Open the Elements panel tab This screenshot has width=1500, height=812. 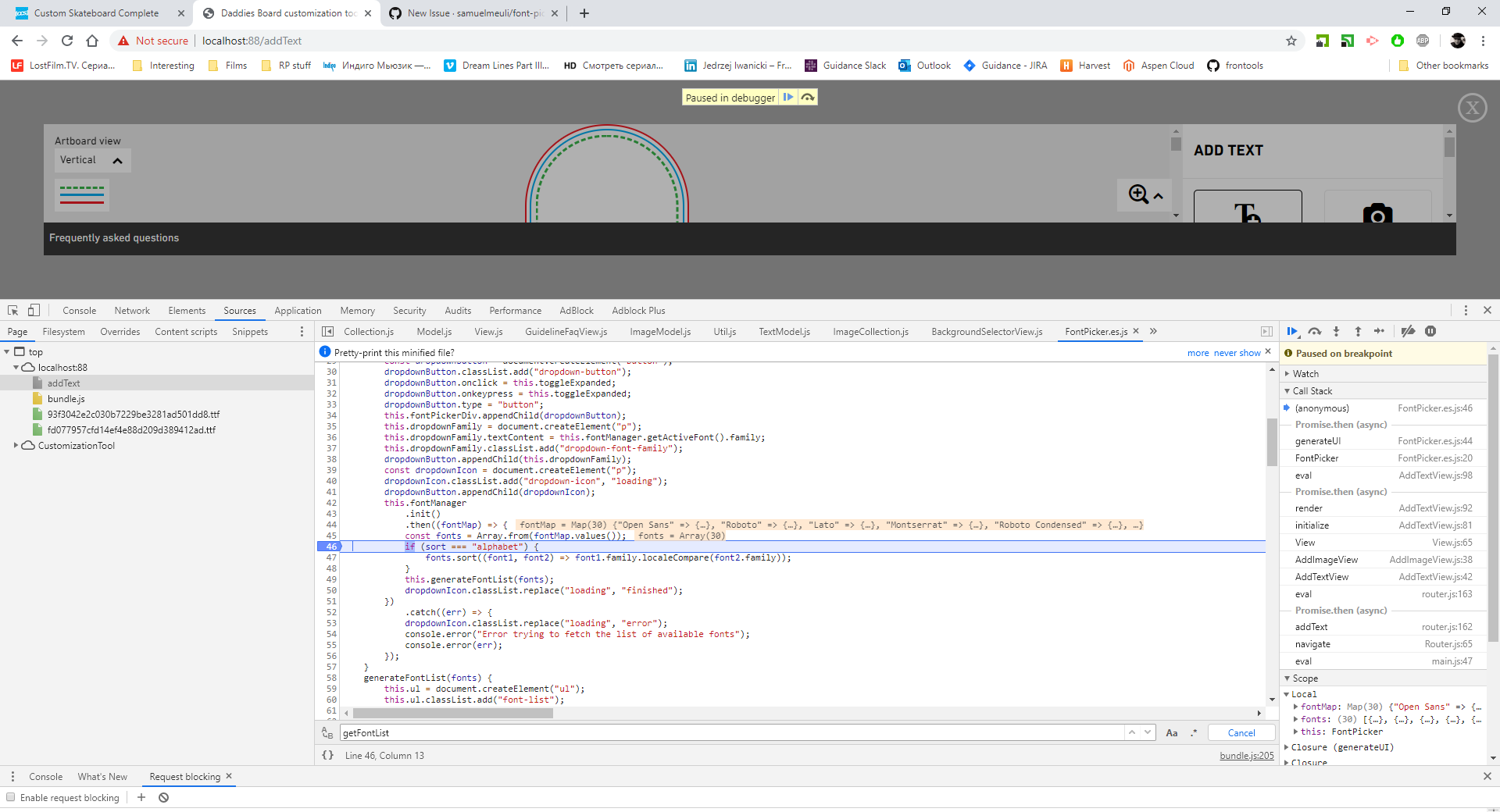(187, 310)
